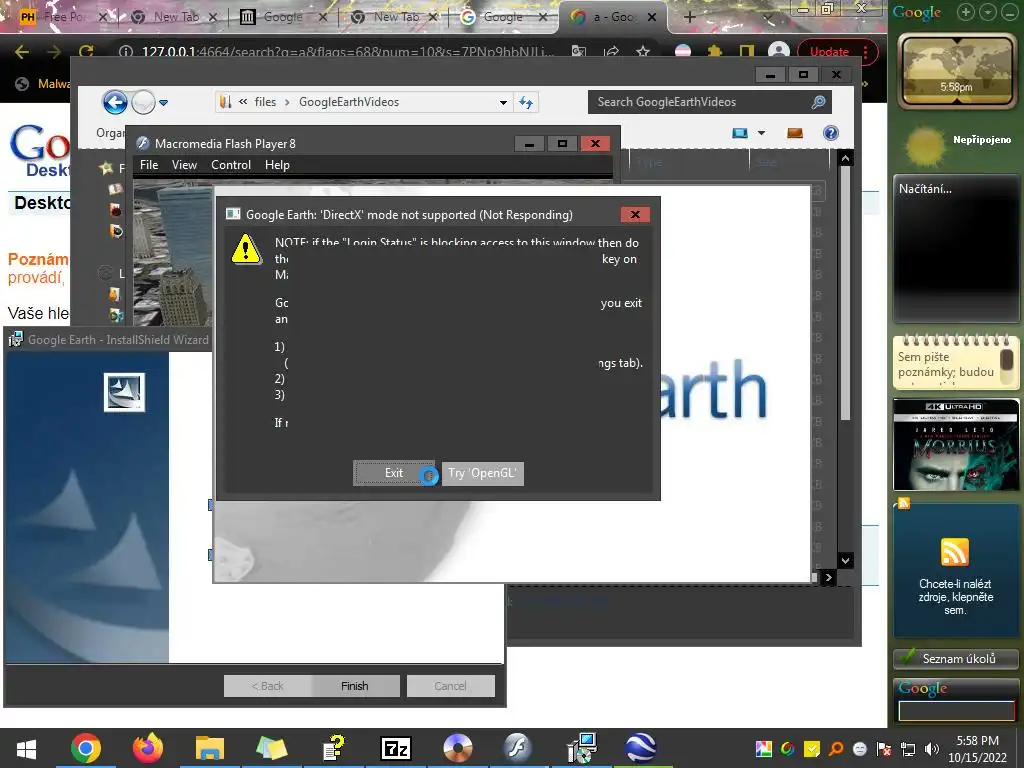Switch to Flash Player taskbar icon
The image size is (1024, 768).
(x=519, y=748)
